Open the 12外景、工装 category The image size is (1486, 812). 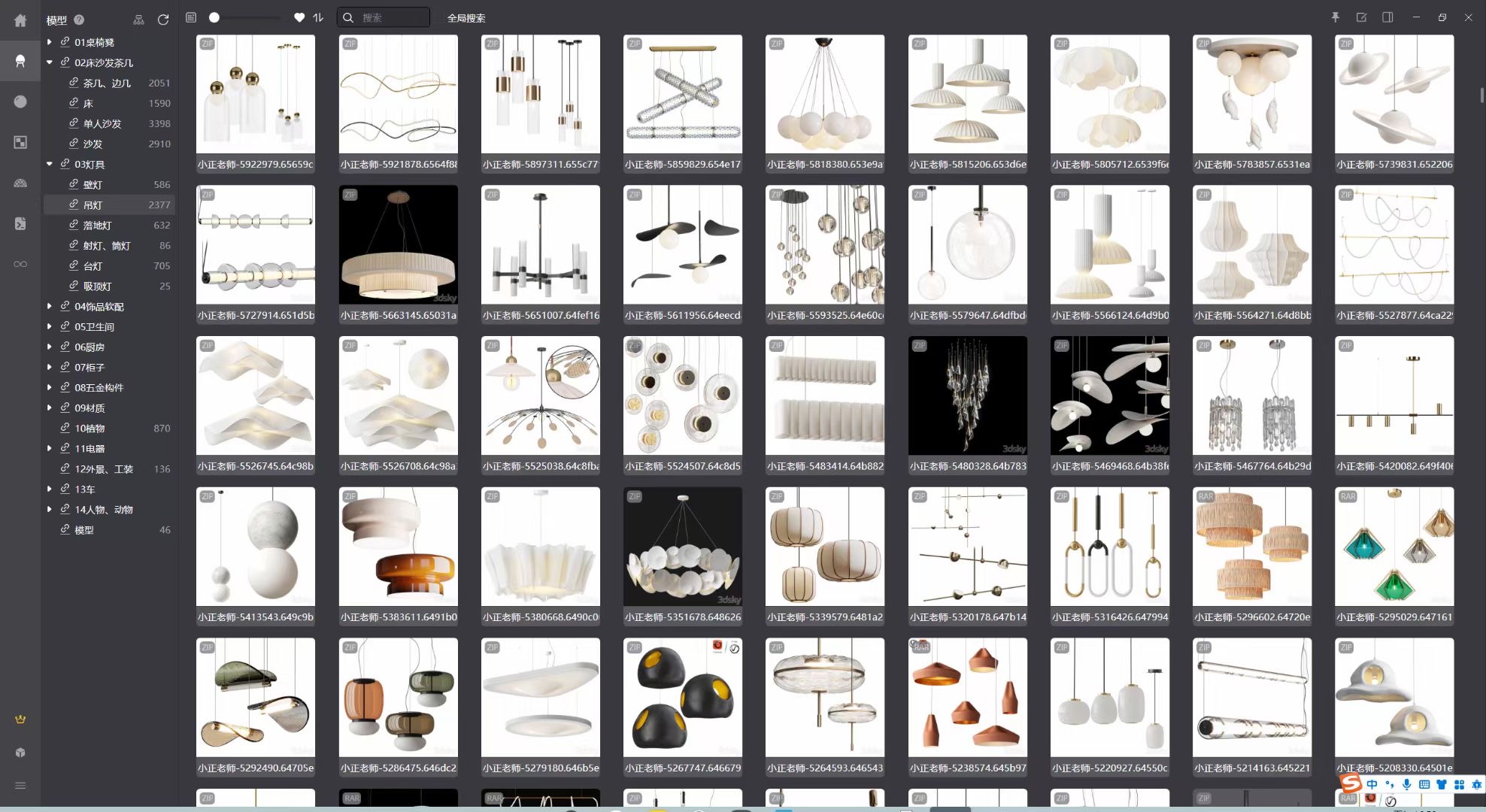pyautogui.click(x=109, y=468)
